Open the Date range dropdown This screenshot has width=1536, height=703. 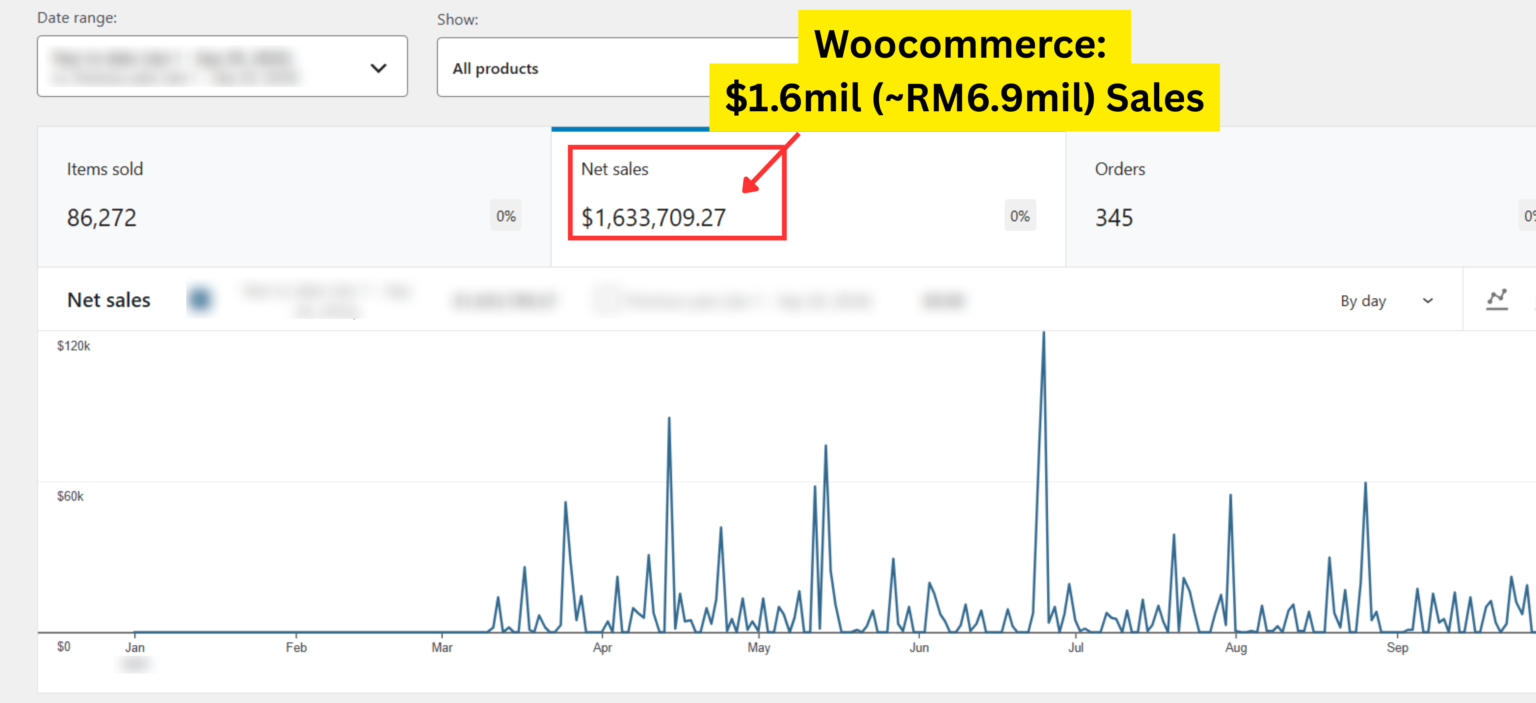click(x=222, y=67)
